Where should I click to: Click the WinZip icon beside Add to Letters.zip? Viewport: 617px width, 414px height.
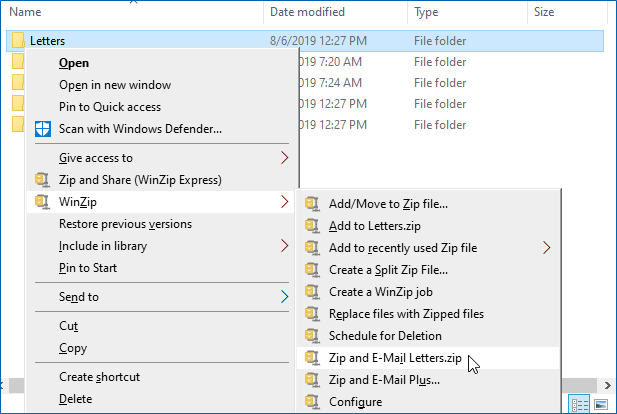tap(312, 226)
